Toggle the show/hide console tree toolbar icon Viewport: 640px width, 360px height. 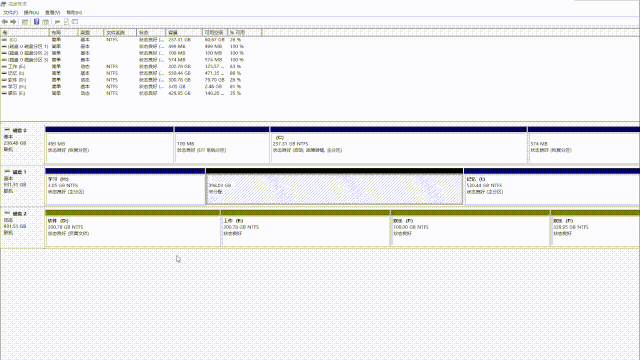click(x=25, y=22)
